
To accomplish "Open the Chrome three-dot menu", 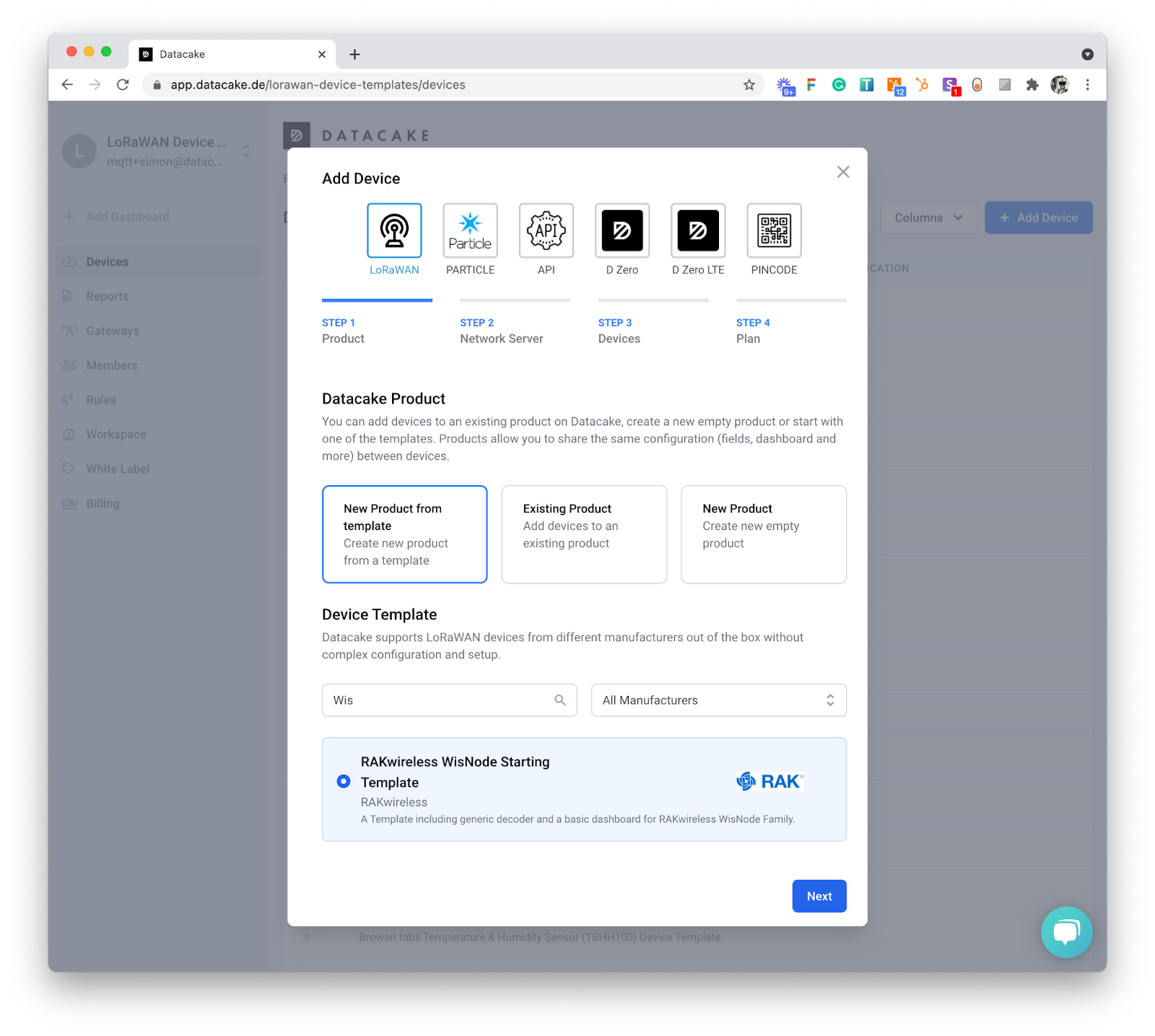I will tap(1087, 85).
